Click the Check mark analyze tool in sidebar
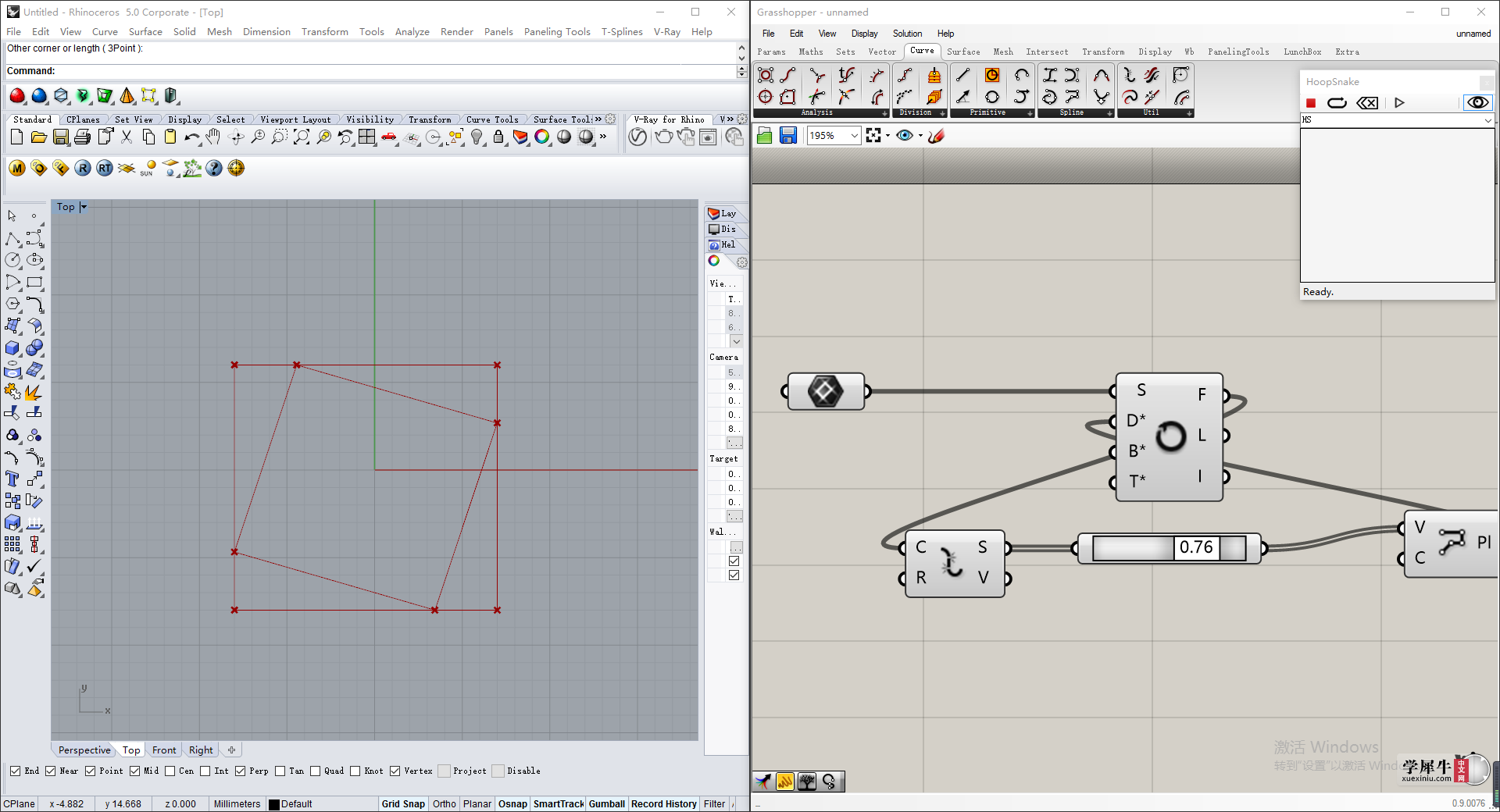This screenshot has height=812, width=1500. pos(34,566)
